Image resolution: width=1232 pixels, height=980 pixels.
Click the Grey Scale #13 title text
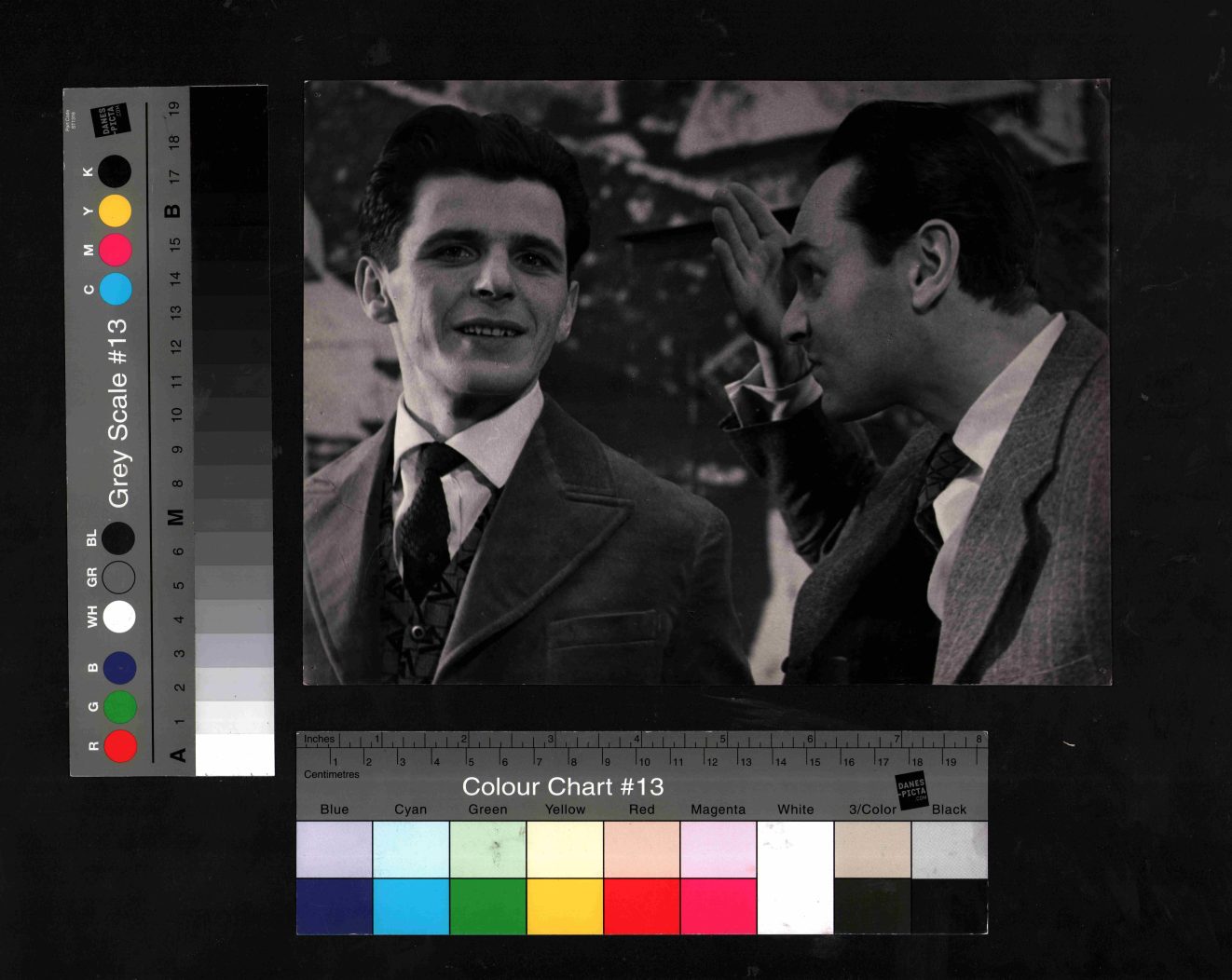pos(117,414)
